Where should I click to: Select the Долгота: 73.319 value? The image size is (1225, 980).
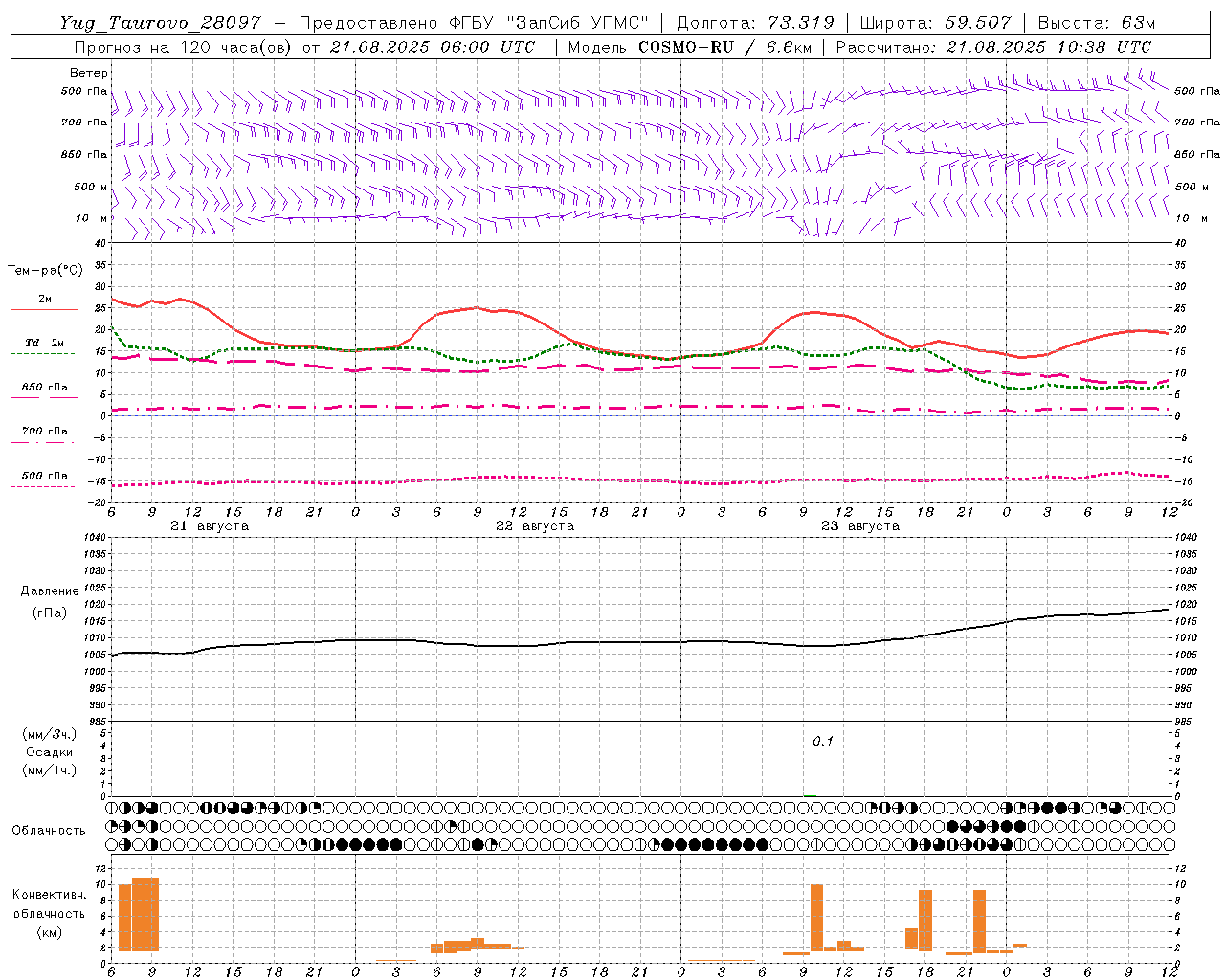coord(755,23)
